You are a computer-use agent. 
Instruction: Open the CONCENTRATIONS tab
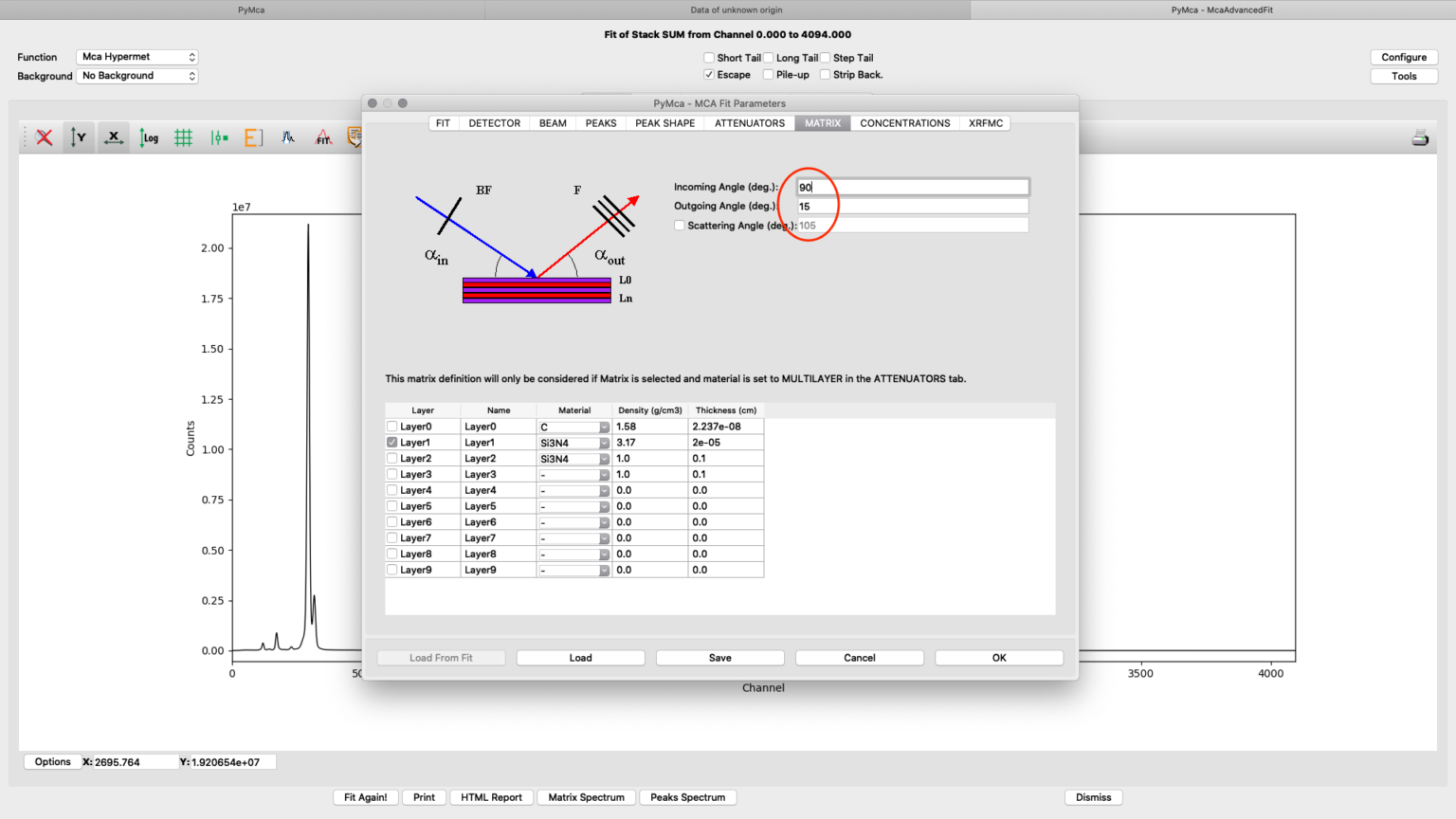click(x=903, y=122)
